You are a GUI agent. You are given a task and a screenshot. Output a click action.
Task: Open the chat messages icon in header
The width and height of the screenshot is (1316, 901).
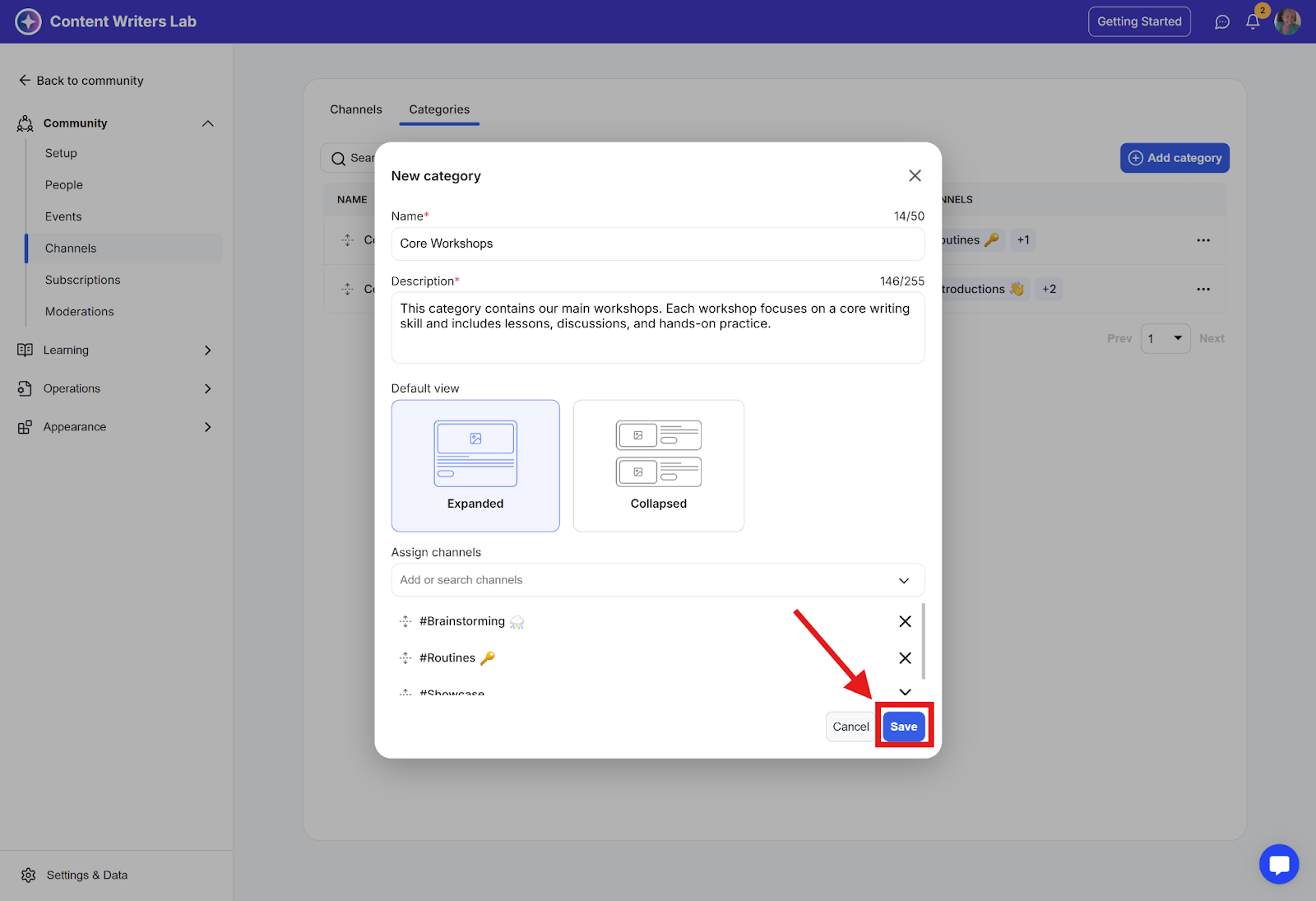click(x=1222, y=22)
